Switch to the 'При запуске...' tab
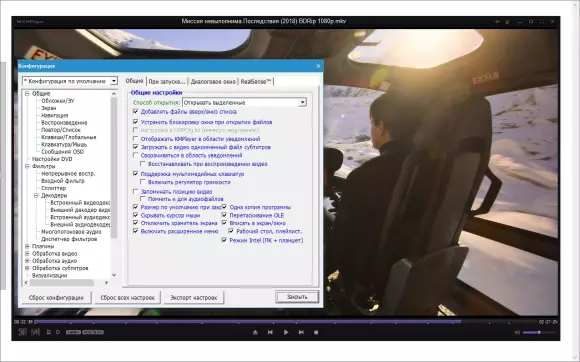The height and width of the screenshot is (362, 580). (x=167, y=82)
